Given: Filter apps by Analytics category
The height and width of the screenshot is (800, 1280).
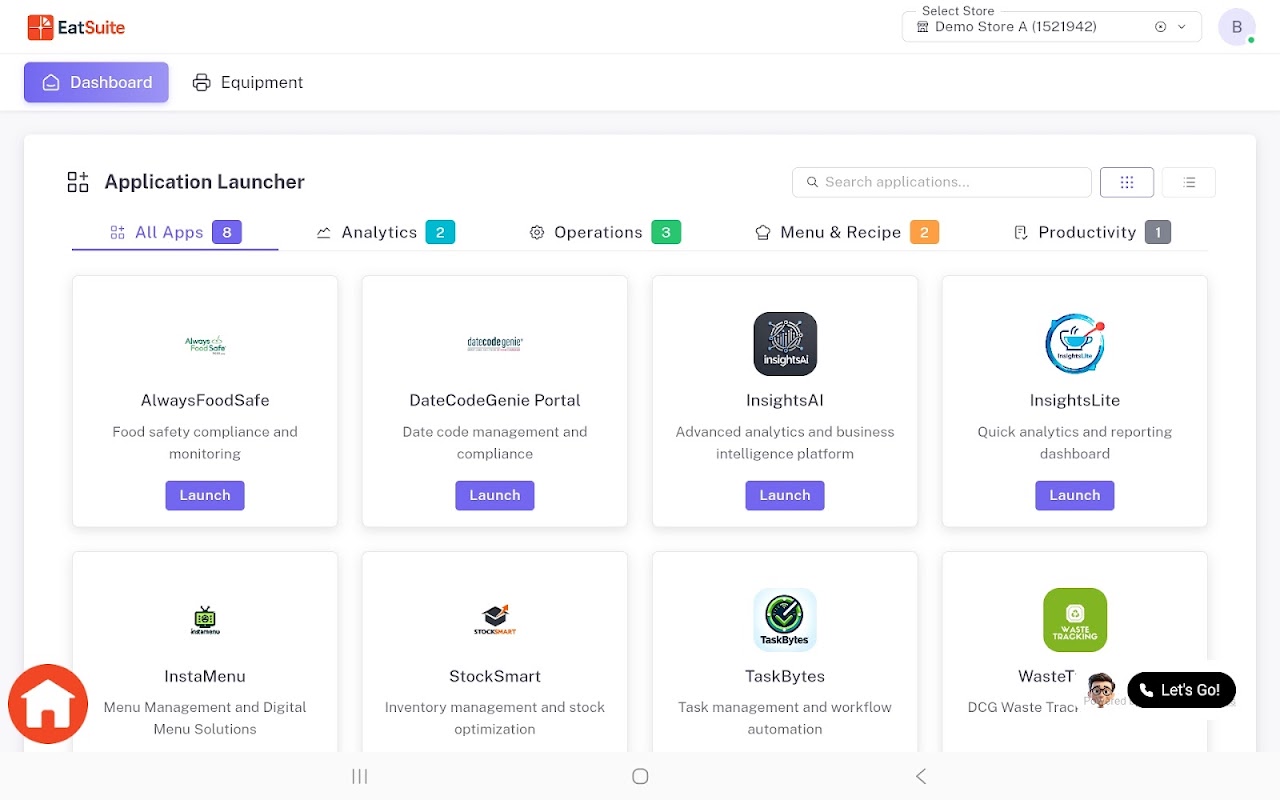Looking at the screenshot, I should [x=385, y=232].
